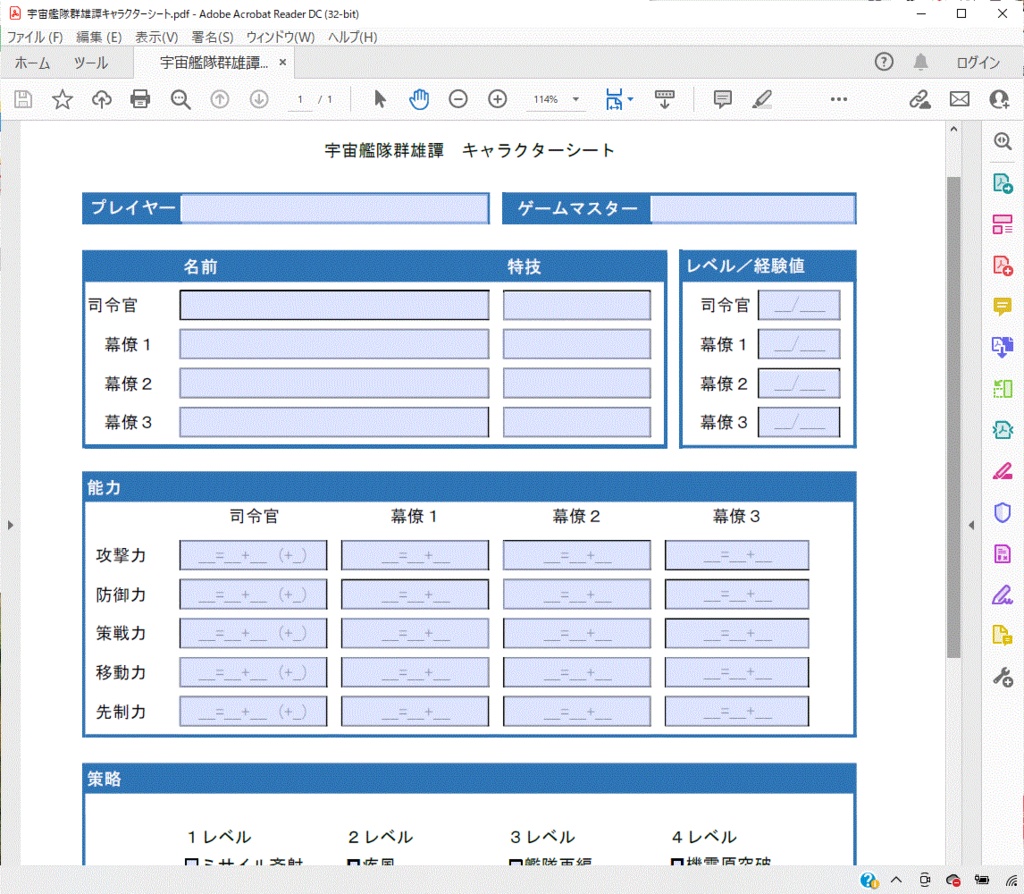Viewport: 1024px width, 894px height.
Task: Open Export PDF tool in sidebar
Action: coord(1002,183)
